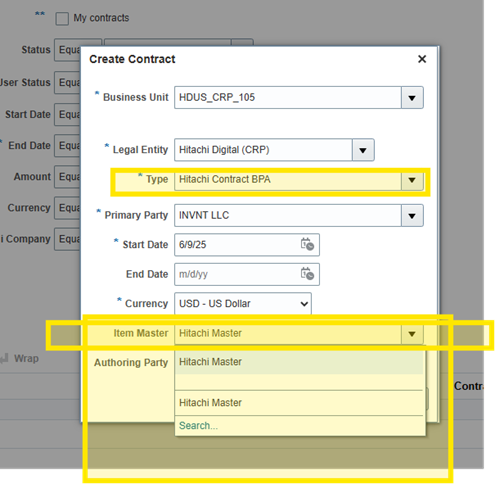Click the Item Master field Hitachi Master
The width and height of the screenshot is (495, 484).
pos(288,333)
